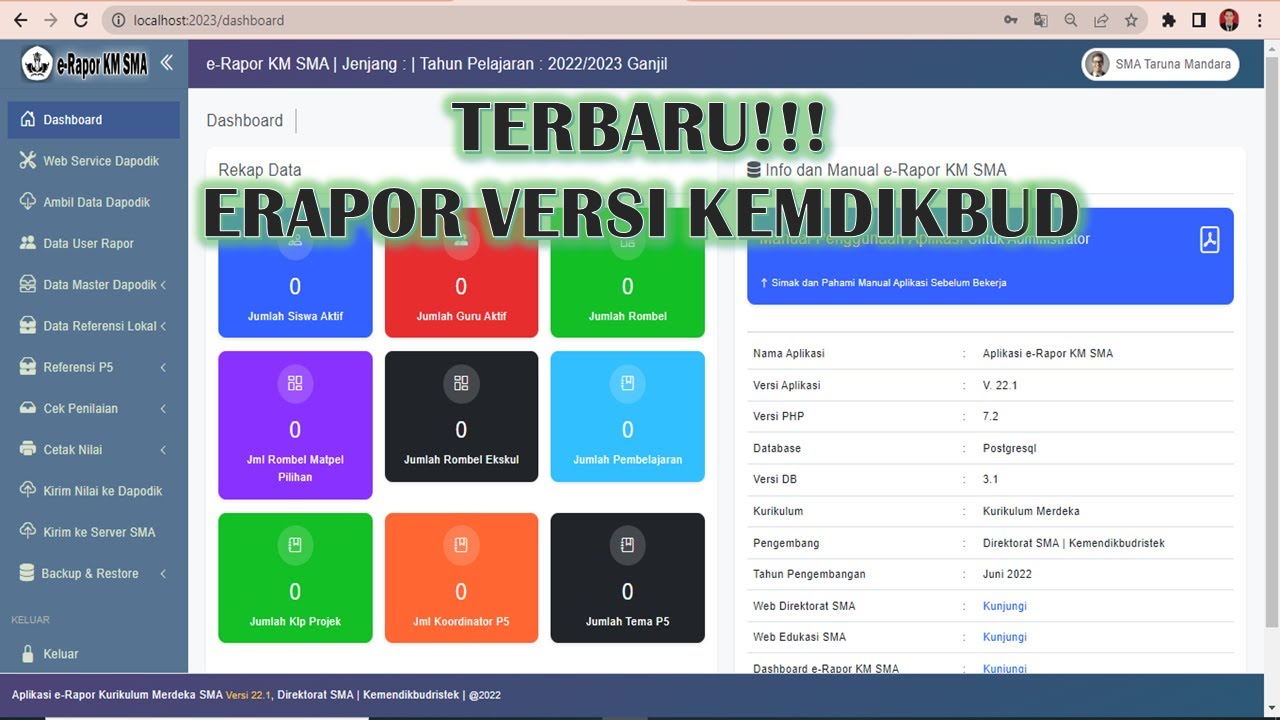
Task: Select Kirim Nilai ke Dapodik menu item
Action: (94, 490)
